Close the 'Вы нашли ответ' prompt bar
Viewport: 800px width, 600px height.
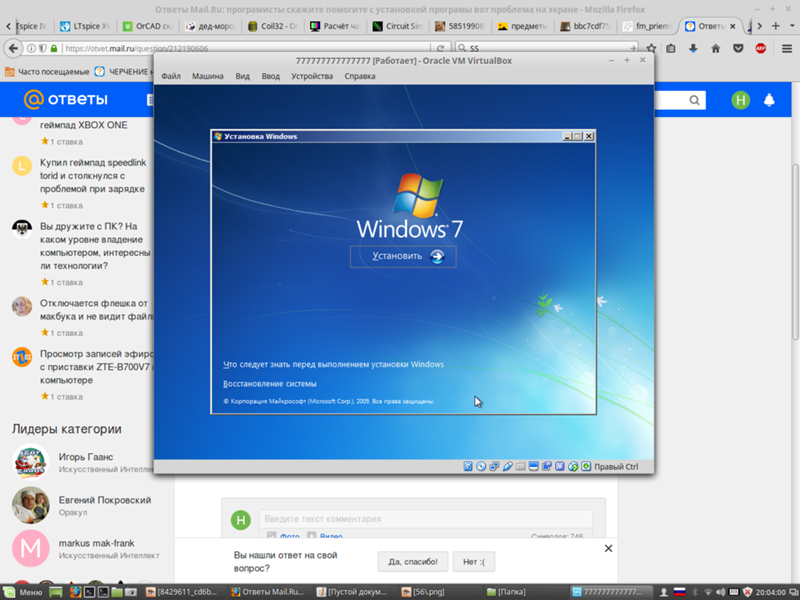click(608, 548)
